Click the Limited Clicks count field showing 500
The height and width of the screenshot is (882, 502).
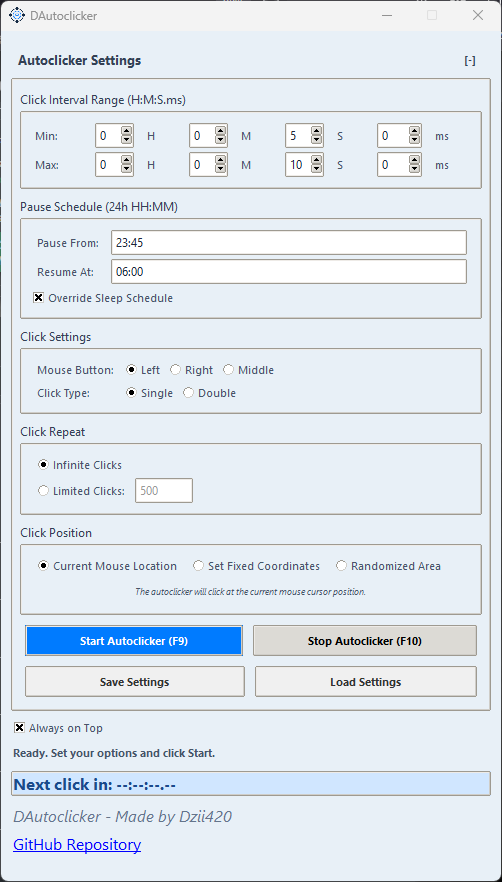(x=164, y=490)
